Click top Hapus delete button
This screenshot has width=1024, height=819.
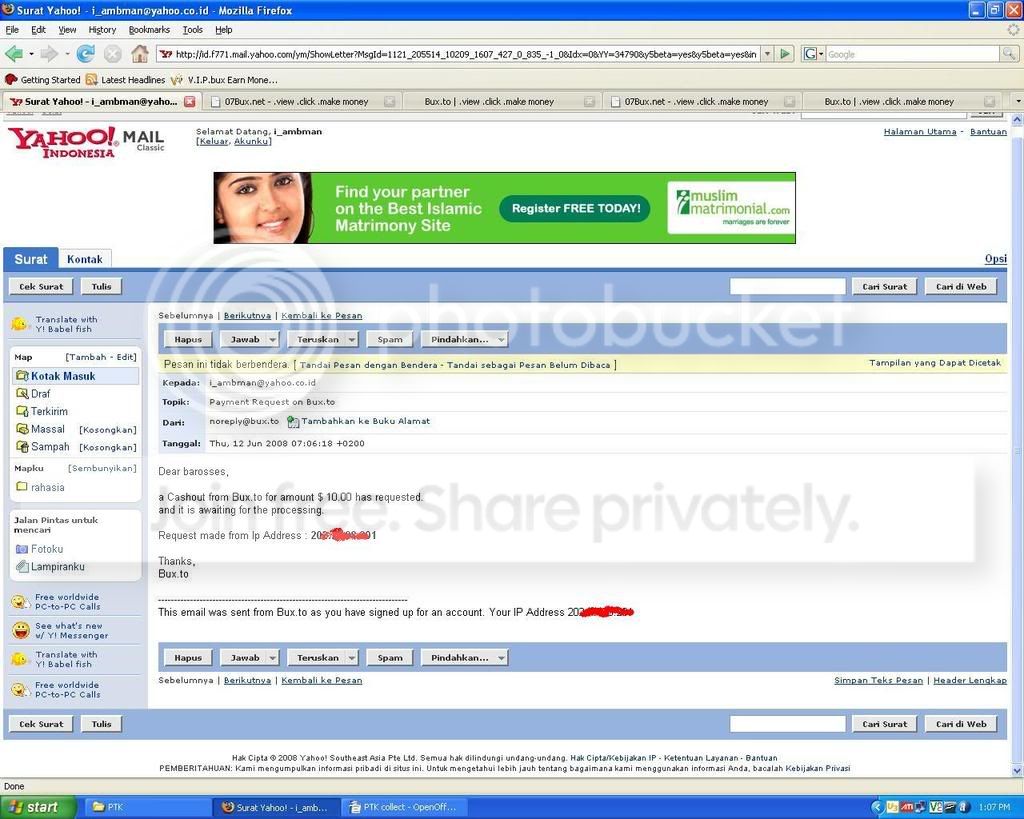188,340
